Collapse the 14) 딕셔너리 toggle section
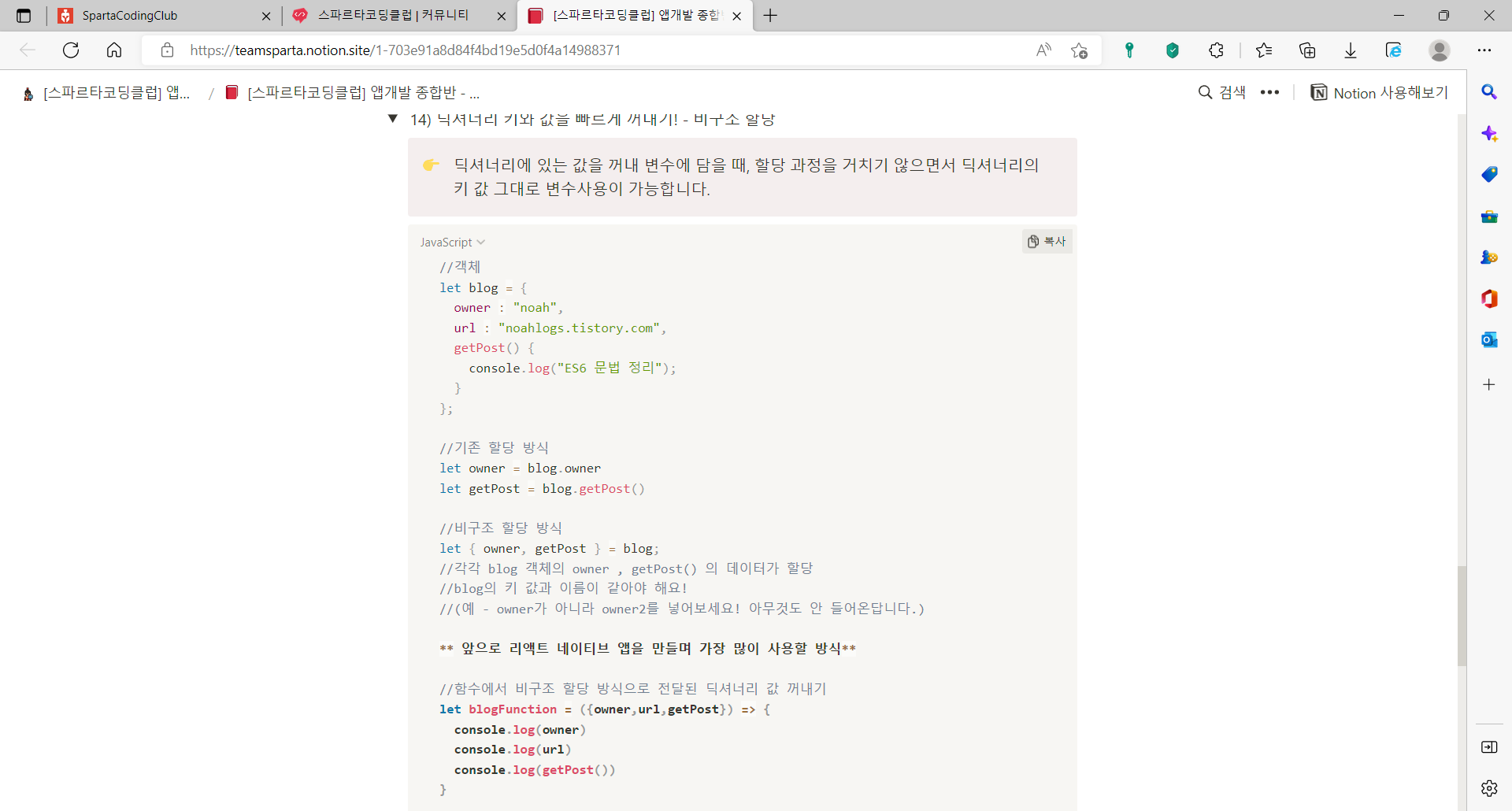 point(393,119)
